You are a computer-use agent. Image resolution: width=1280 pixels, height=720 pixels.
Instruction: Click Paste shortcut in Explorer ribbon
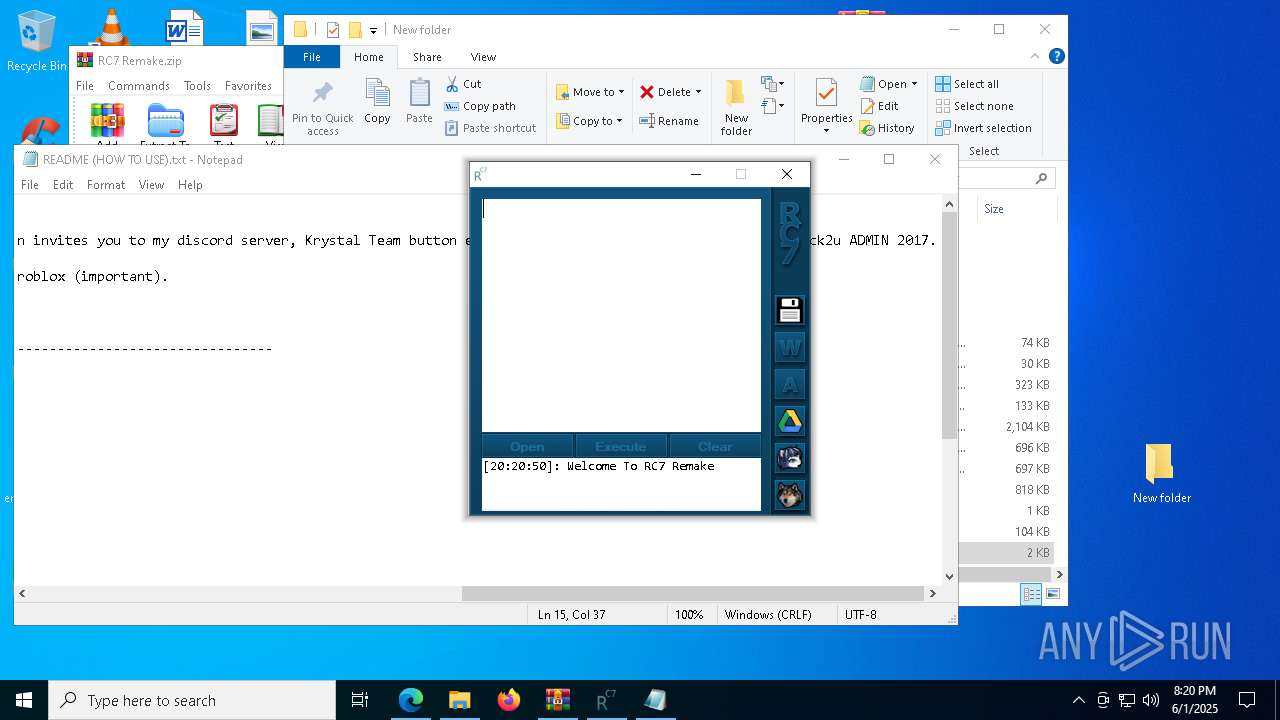coord(490,128)
